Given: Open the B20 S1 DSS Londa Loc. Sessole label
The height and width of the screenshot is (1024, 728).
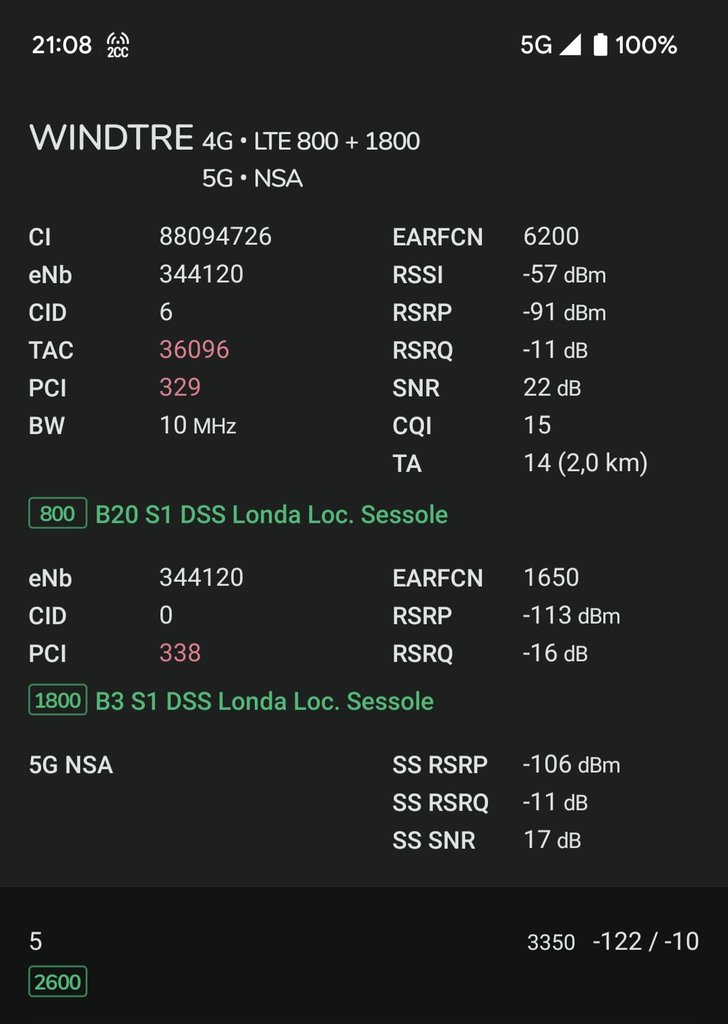Looking at the screenshot, I should 272,514.
